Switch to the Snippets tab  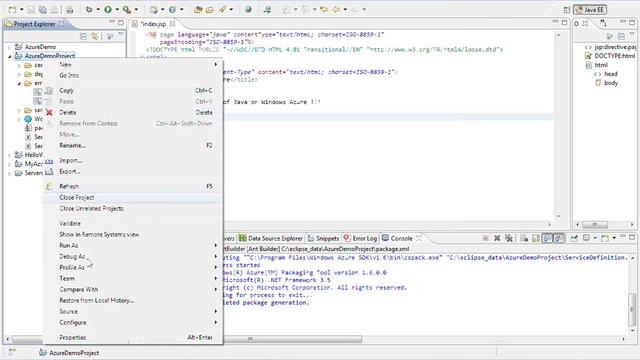[x=323, y=238]
